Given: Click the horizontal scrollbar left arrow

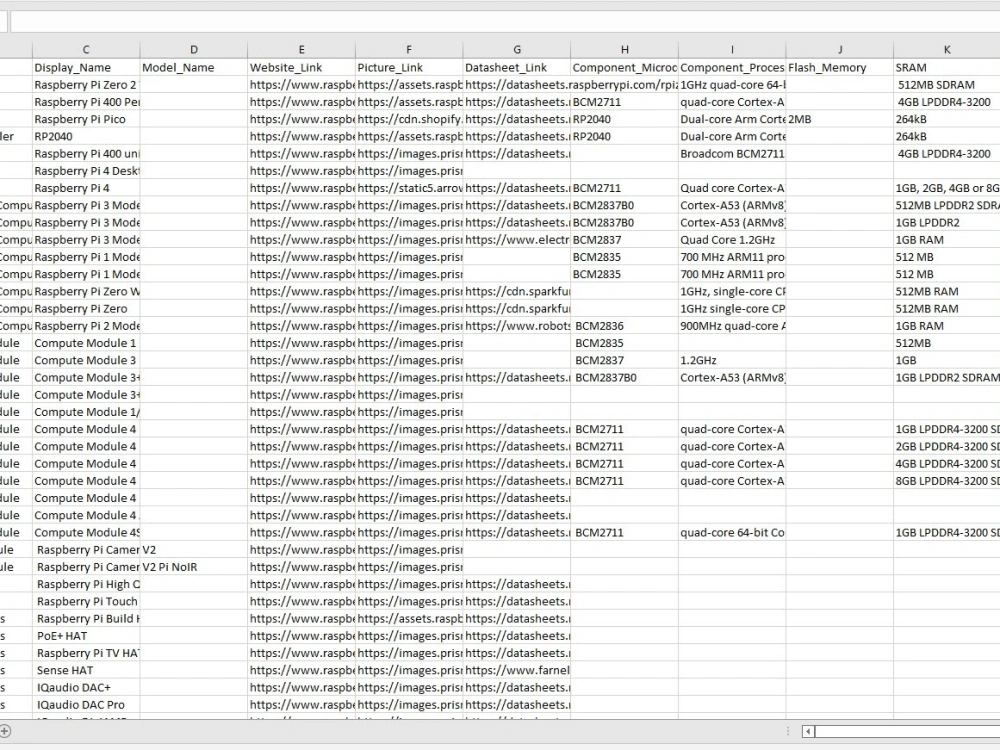Looking at the screenshot, I should coord(808,732).
